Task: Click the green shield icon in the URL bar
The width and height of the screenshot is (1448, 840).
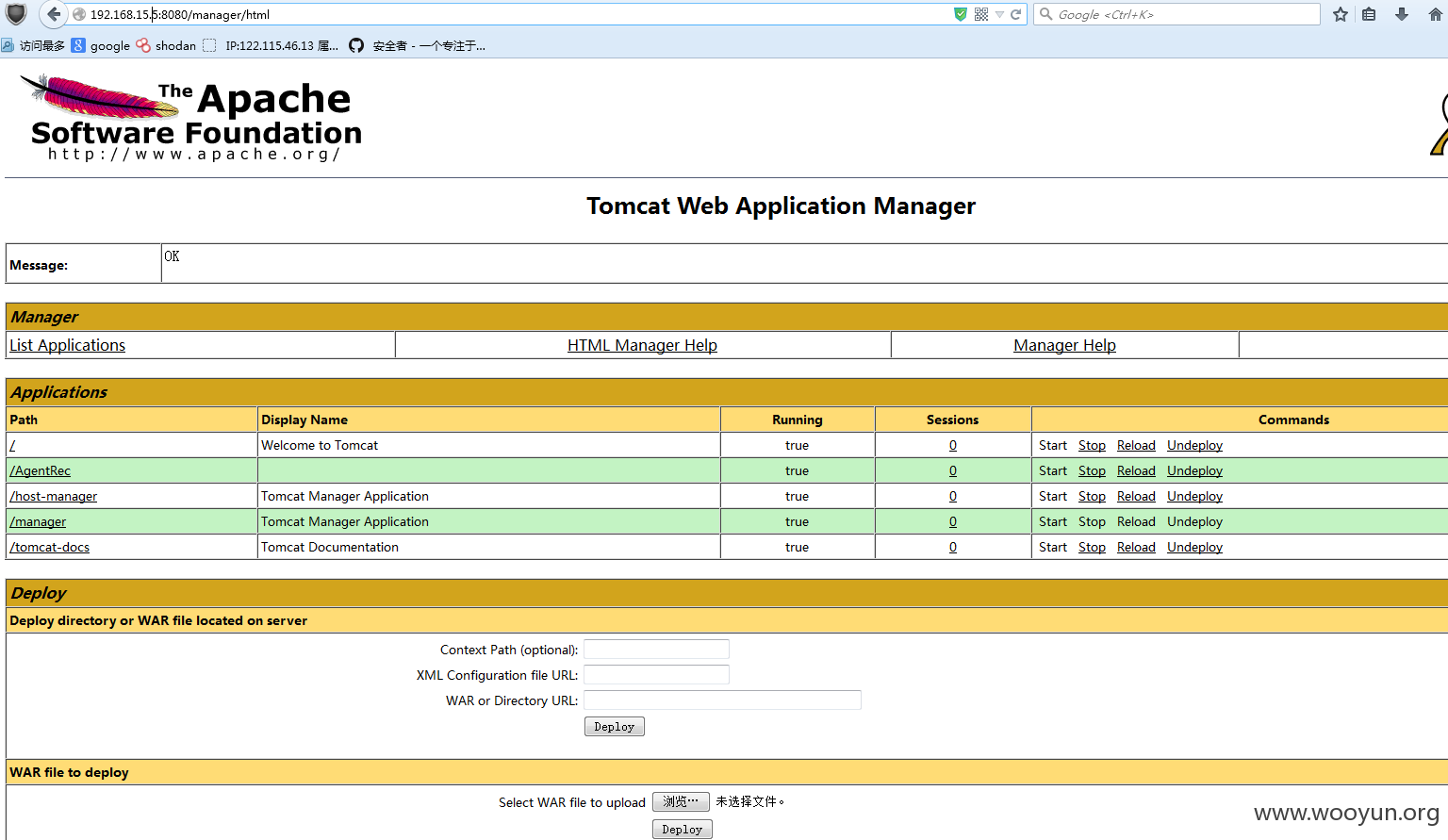Action: click(961, 14)
